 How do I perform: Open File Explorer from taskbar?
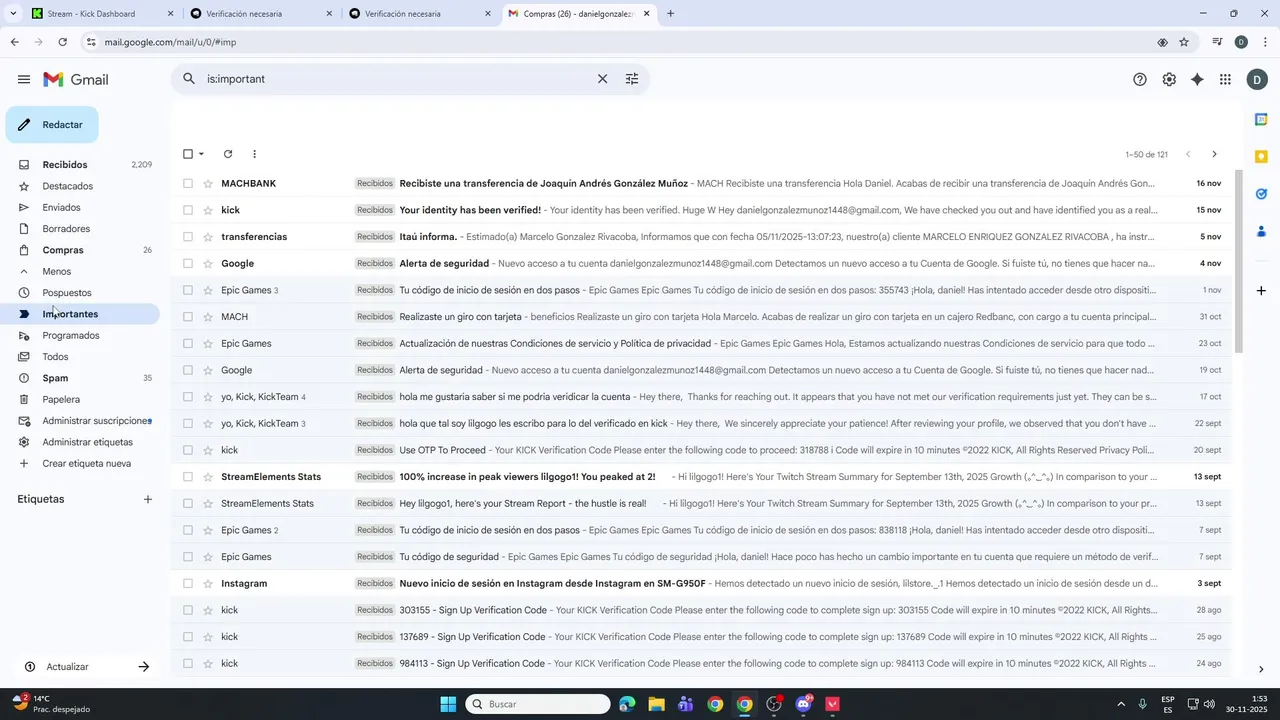point(656,704)
